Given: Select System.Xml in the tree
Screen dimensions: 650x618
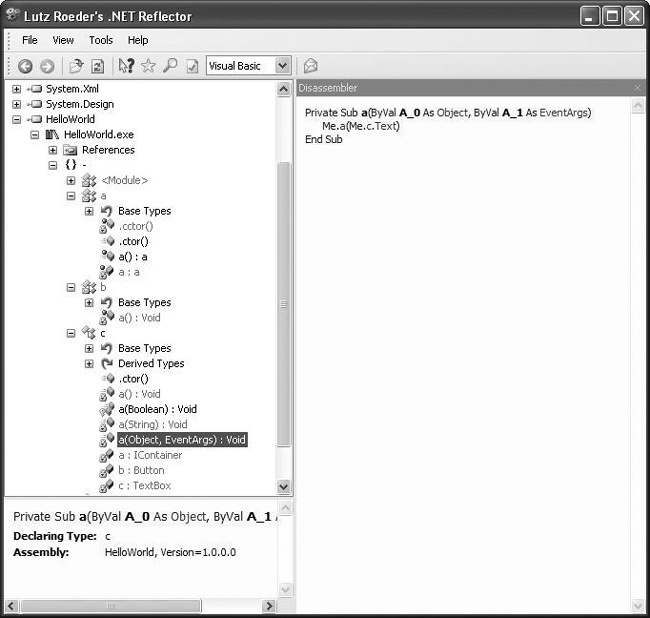Looking at the screenshot, I should coord(72,89).
